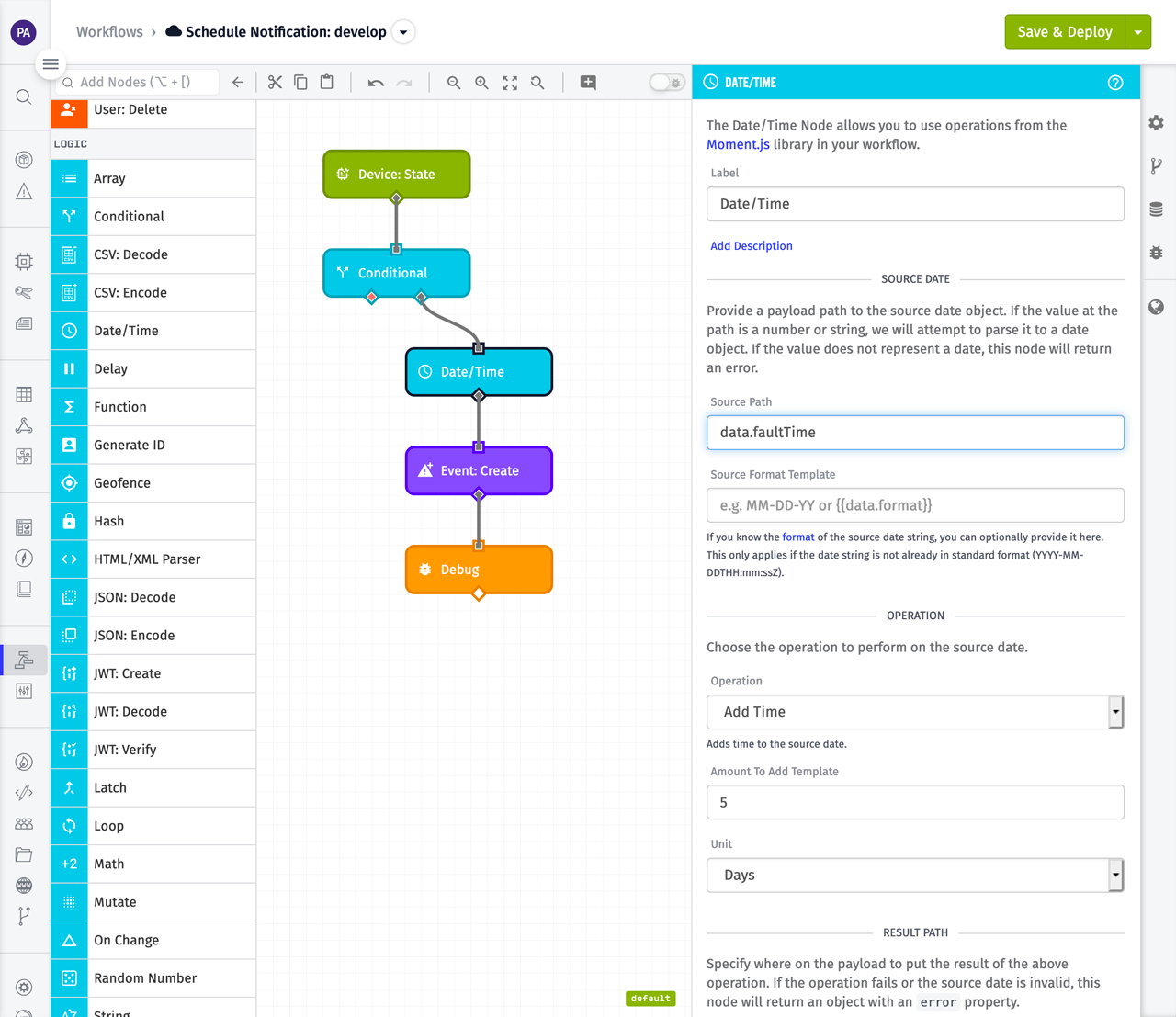Image resolution: width=1176 pixels, height=1017 pixels.
Task: Open the workflow Versions panel
Action: point(1156,165)
